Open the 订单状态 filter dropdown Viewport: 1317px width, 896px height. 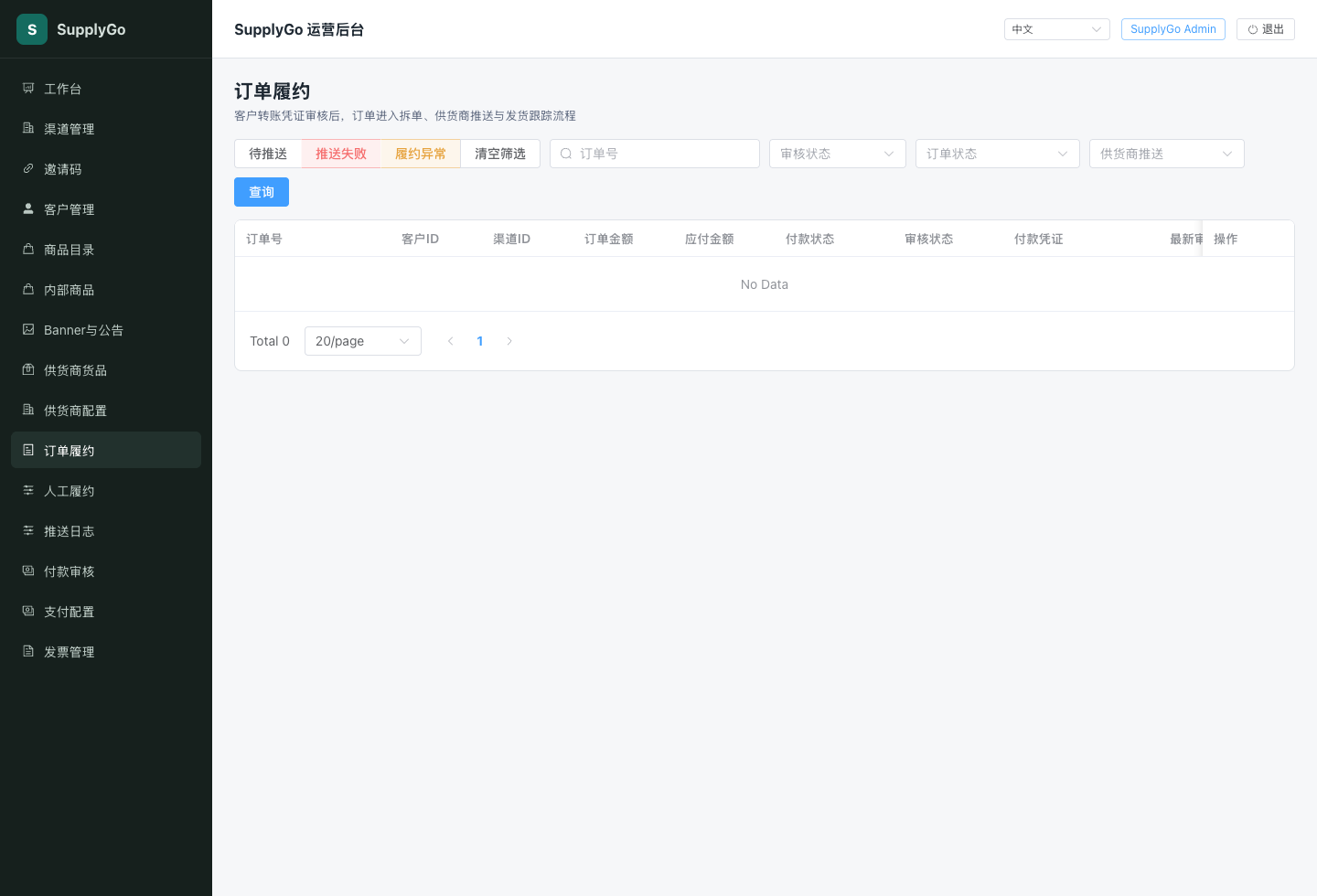998,154
